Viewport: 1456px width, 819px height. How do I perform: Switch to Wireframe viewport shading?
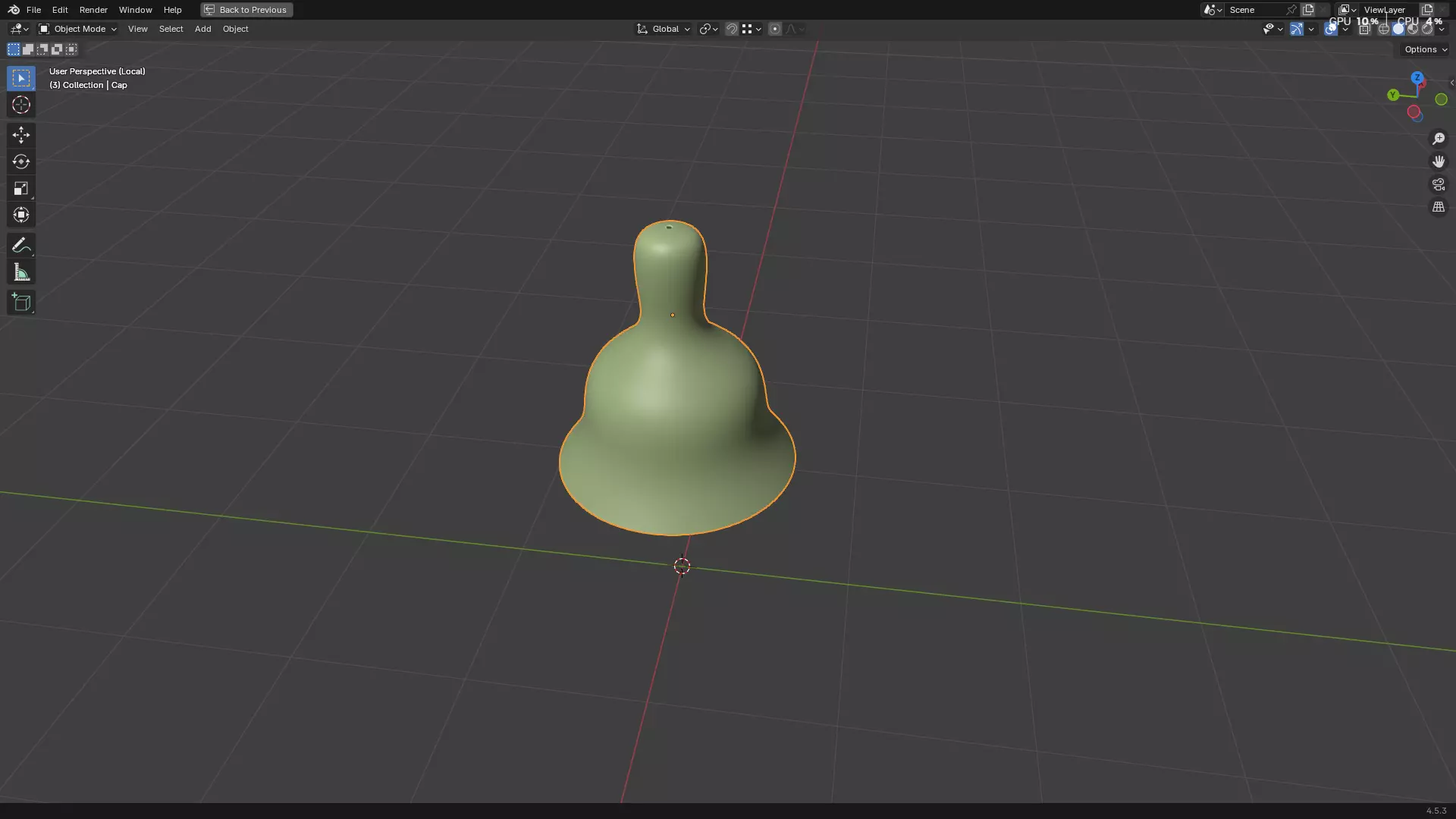[x=1384, y=29]
